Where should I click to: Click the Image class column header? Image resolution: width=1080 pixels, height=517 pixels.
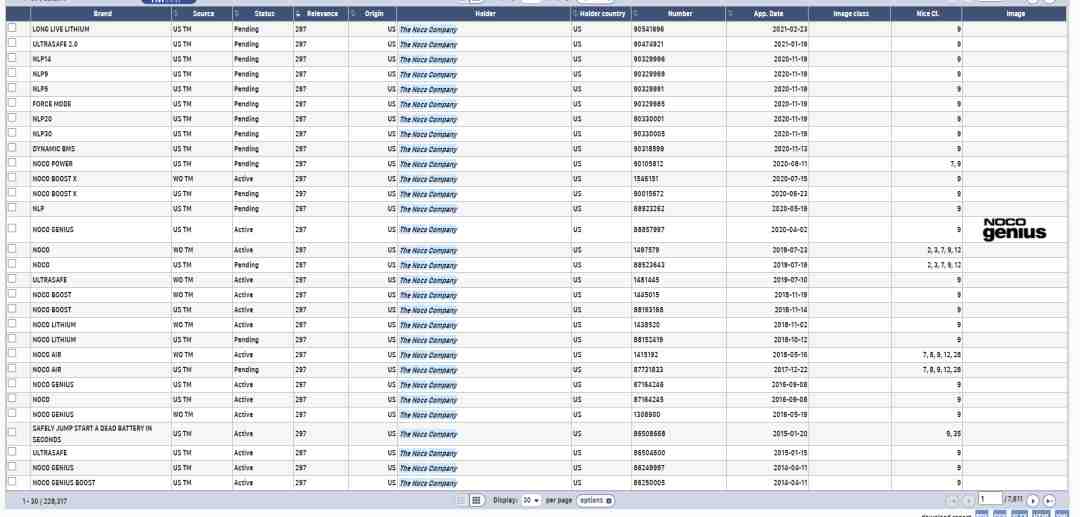850,14
